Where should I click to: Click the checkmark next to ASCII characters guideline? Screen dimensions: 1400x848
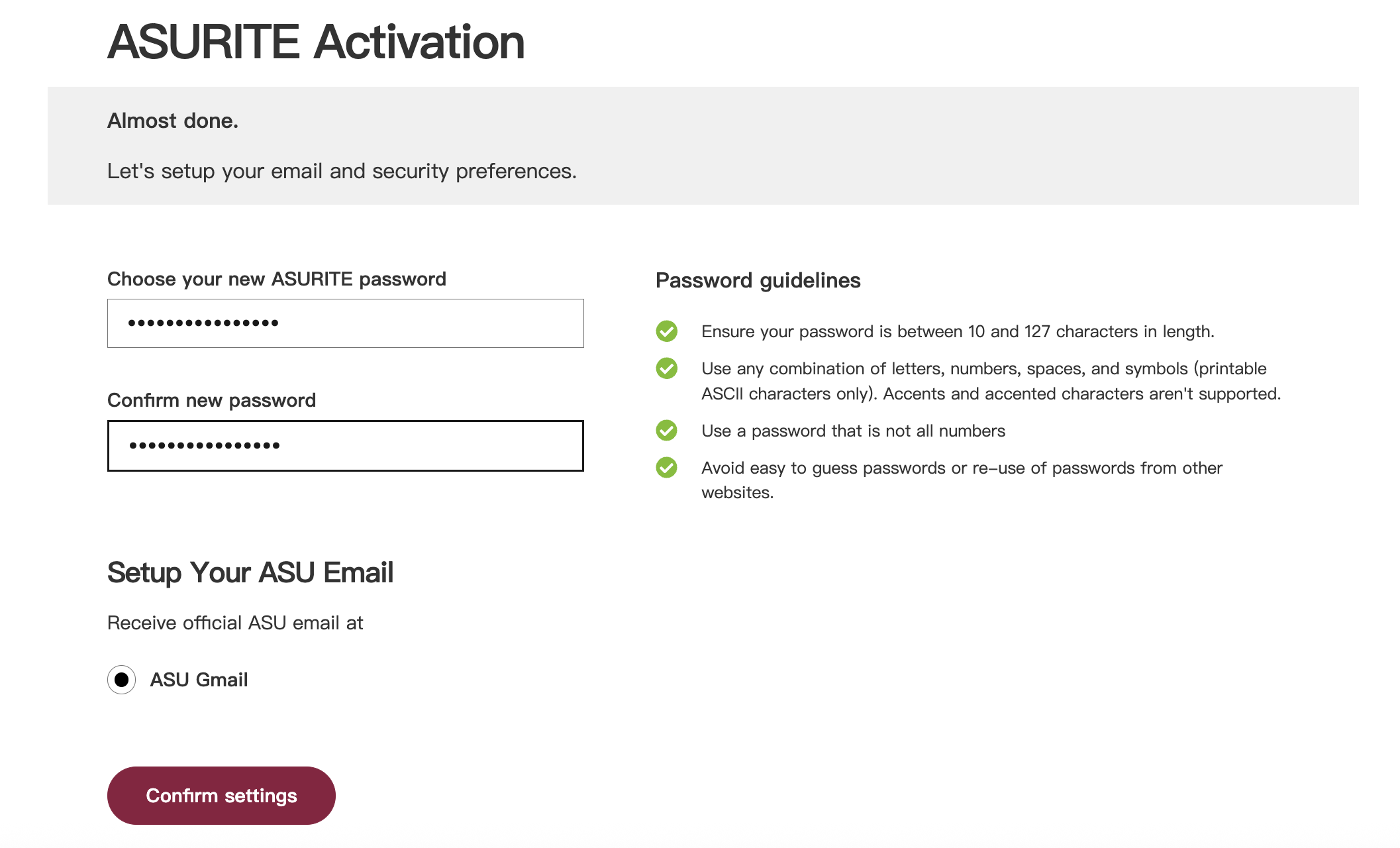pos(666,368)
